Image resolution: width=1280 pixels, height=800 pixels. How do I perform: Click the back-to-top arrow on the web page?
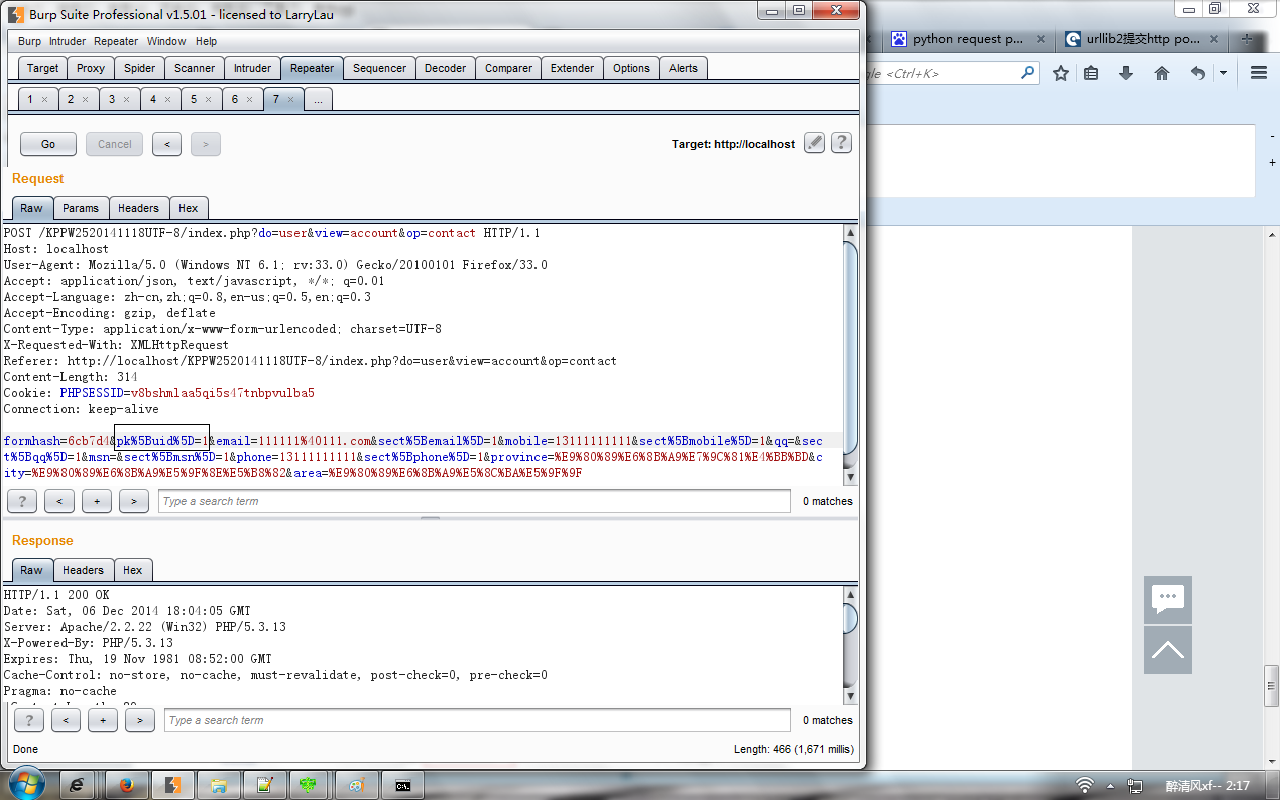[1168, 650]
